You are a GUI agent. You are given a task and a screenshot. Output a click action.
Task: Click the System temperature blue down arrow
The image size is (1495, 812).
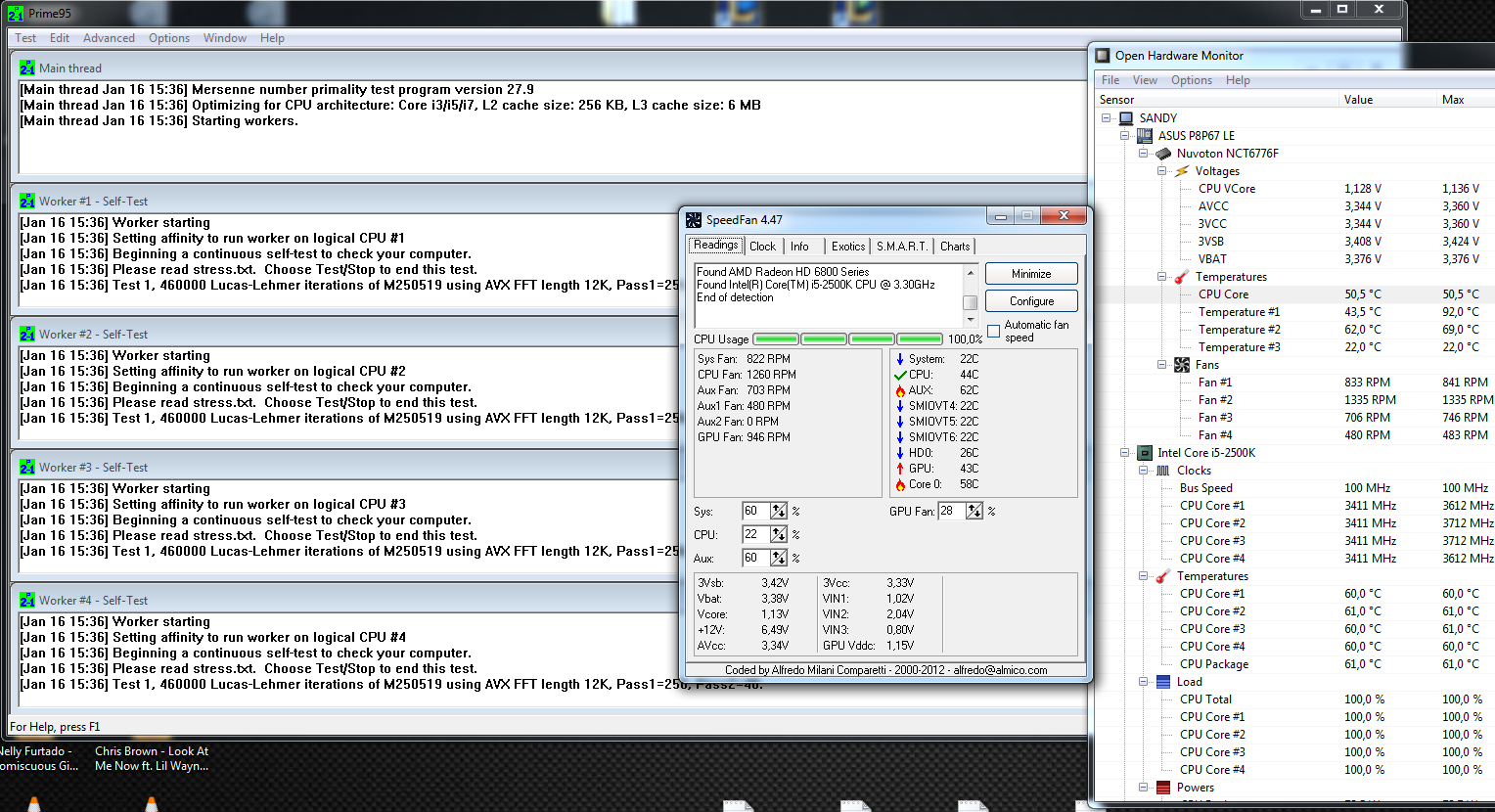[x=900, y=358]
